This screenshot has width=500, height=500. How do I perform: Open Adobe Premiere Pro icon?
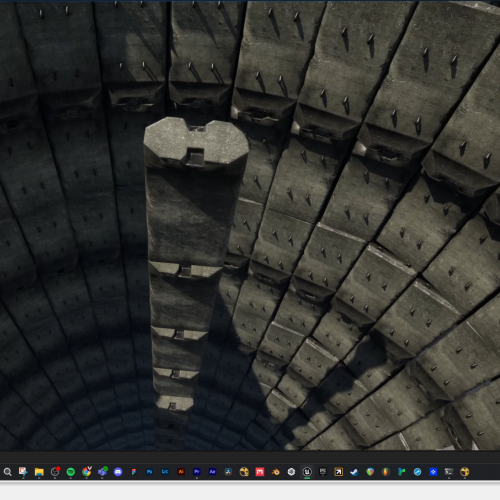coord(197,472)
